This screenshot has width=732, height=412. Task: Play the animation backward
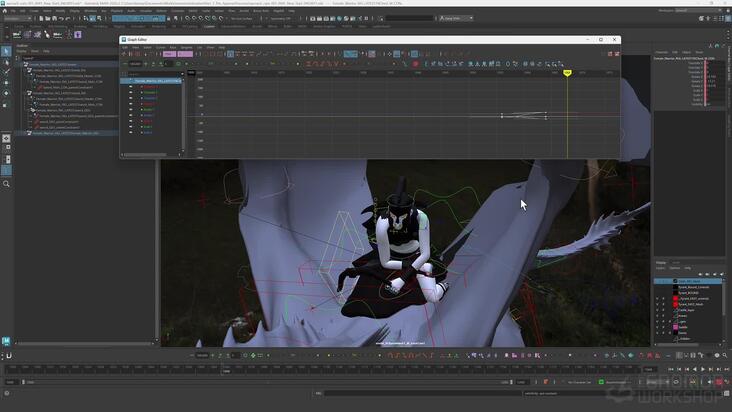coord(695,369)
